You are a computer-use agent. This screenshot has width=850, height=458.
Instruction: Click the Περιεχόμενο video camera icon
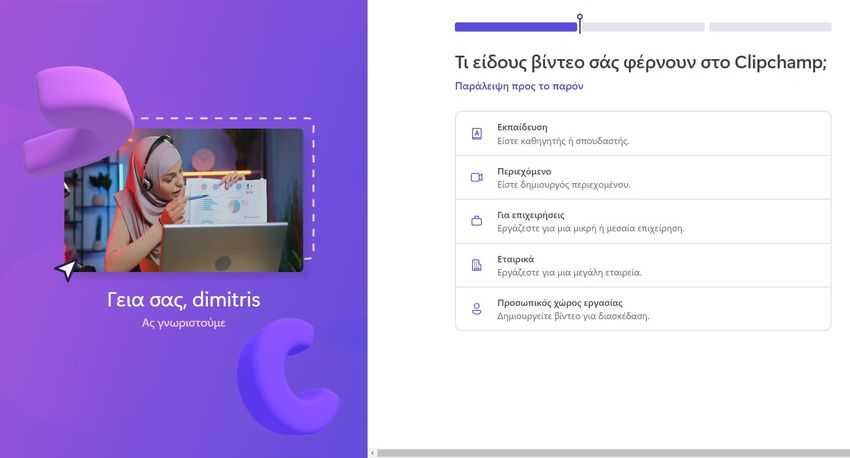point(476,178)
